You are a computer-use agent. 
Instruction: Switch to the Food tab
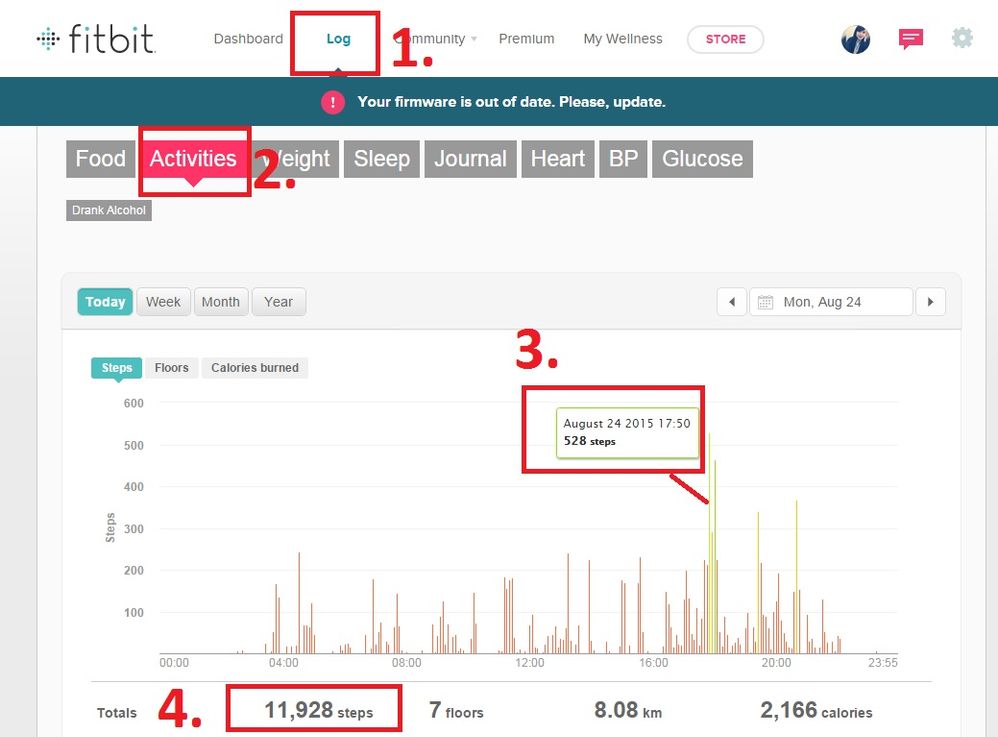coord(101,158)
